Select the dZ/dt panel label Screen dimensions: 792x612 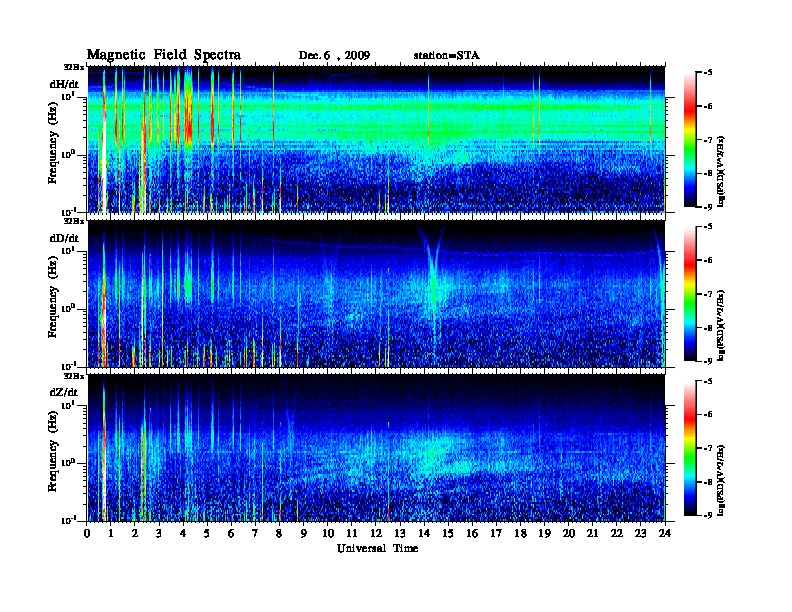click(x=64, y=392)
